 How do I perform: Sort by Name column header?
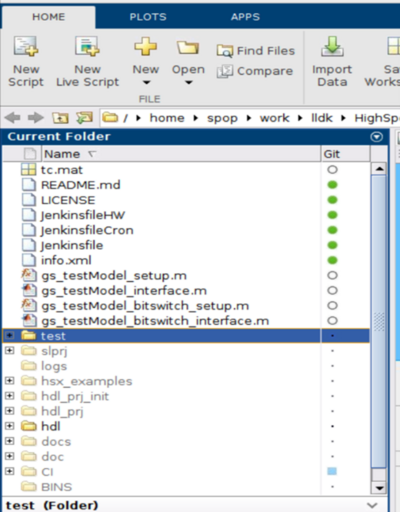[181, 154]
